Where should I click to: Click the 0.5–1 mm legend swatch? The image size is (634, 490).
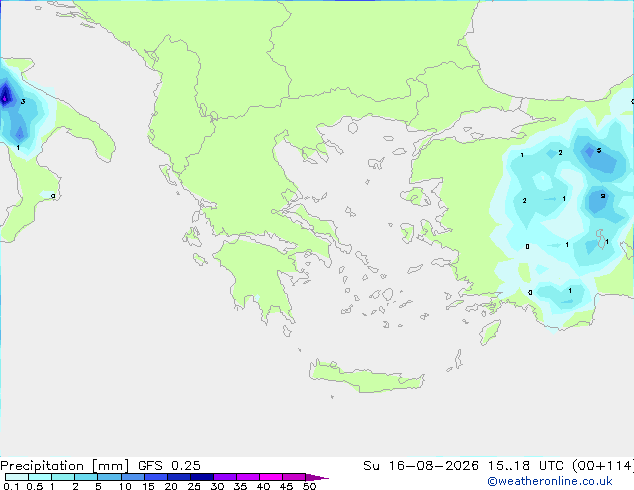(x=40, y=477)
